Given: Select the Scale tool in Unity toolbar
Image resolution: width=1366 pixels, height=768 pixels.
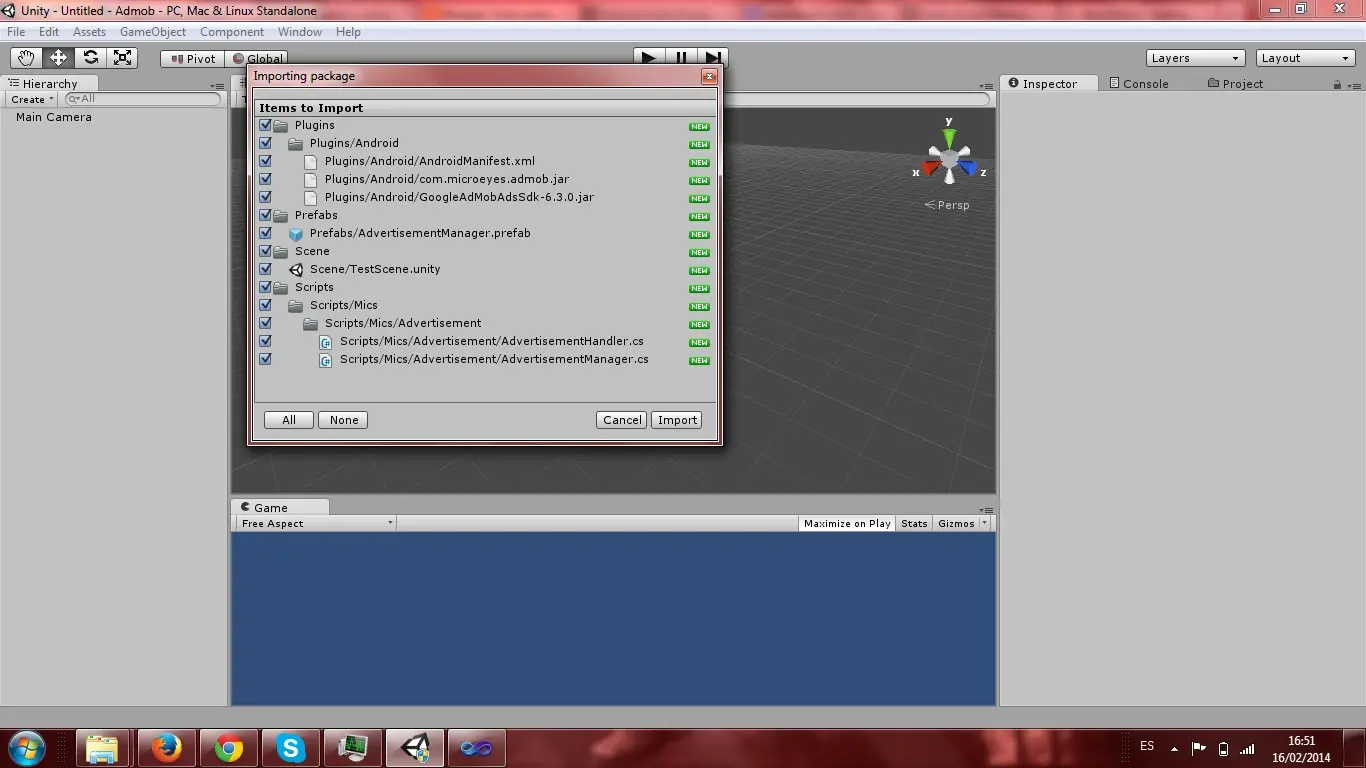Looking at the screenshot, I should (x=122, y=58).
